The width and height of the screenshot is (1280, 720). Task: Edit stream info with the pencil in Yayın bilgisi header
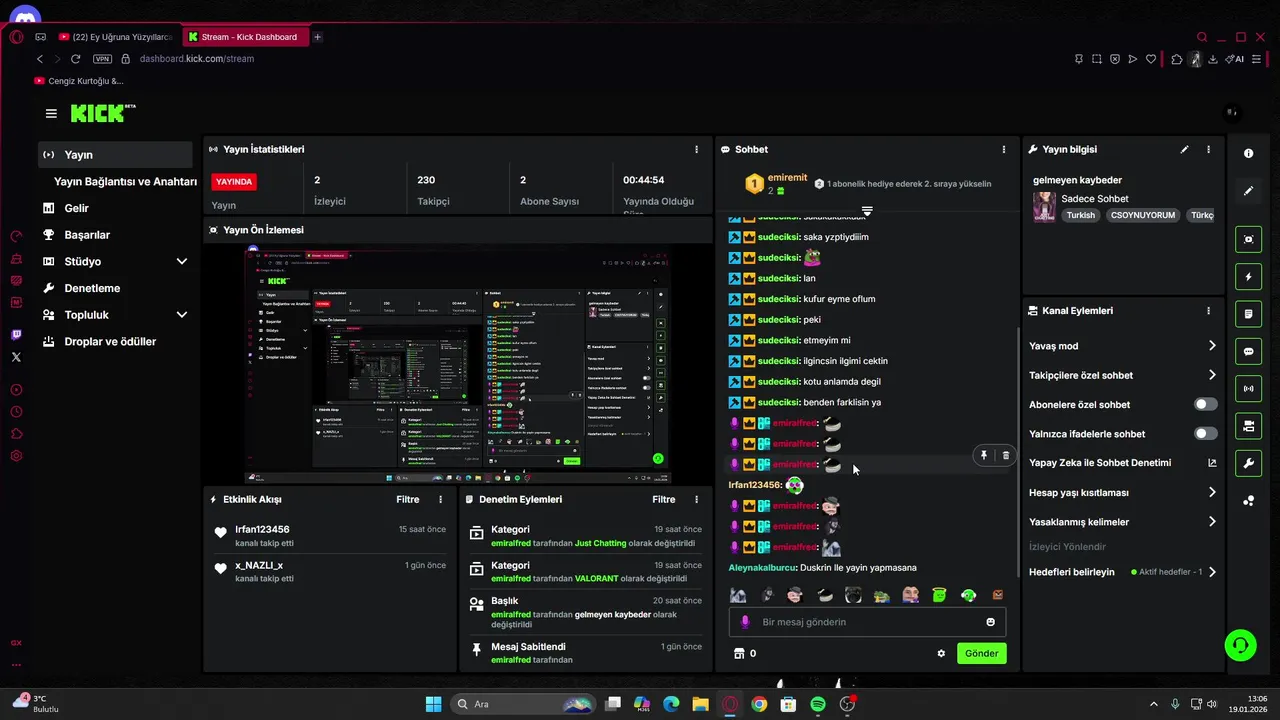coord(1185,149)
